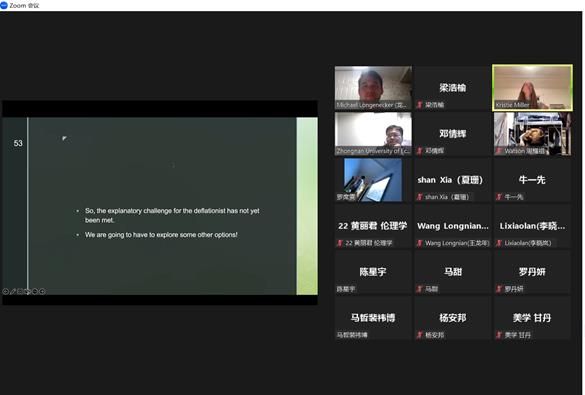Click the shared slide numbered 53
Image resolution: width=585 pixels, height=395 pixels.
(x=160, y=206)
